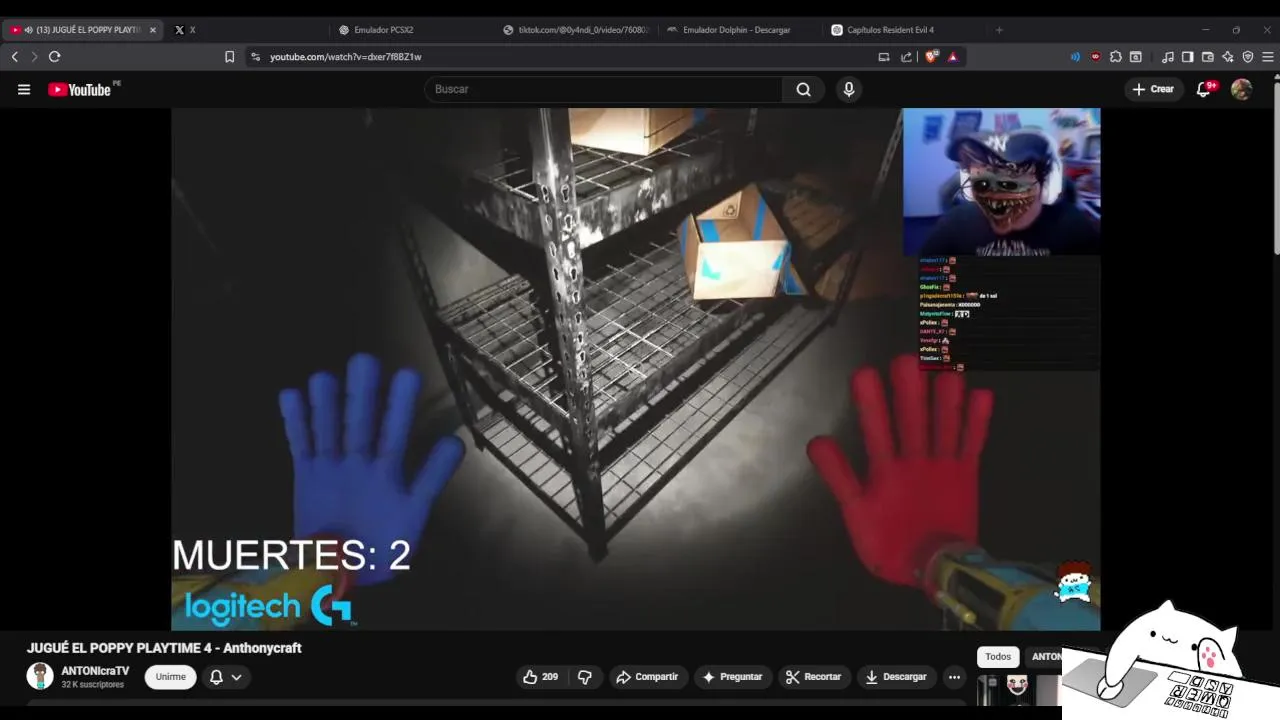Close the JUGUÉ EL POPPY PLAYTIME tab
This screenshot has width=1280, height=720.
pos(153,30)
